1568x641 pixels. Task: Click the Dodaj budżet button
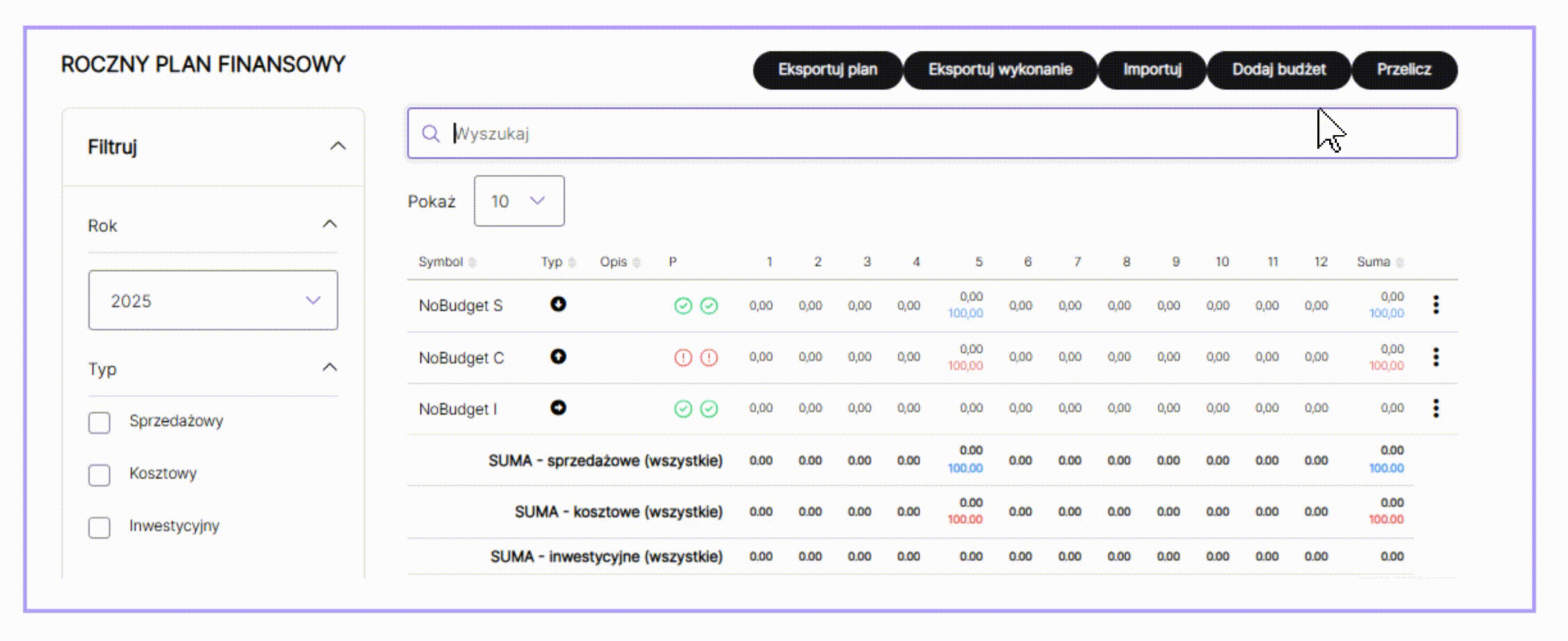tap(1279, 70)
